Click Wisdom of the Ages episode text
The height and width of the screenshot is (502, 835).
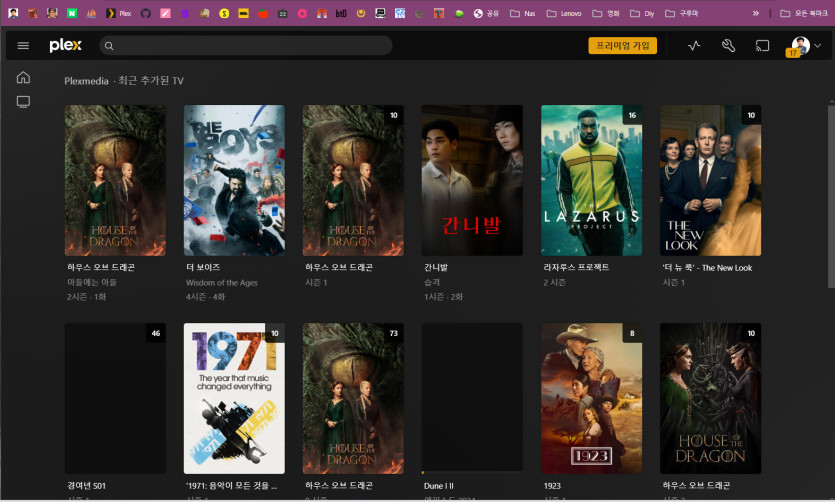[x=222, y=283]
